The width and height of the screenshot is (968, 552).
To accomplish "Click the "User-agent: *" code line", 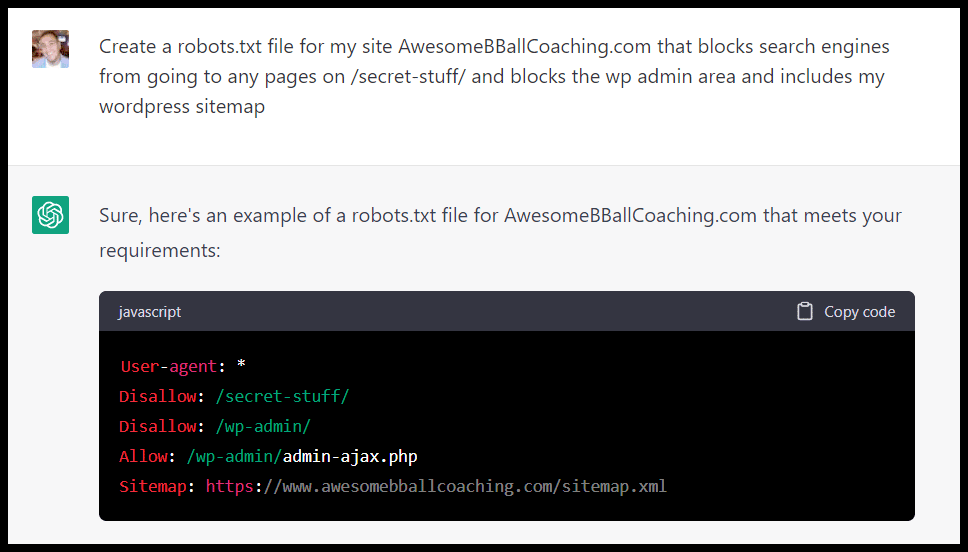I will point(183,366).
